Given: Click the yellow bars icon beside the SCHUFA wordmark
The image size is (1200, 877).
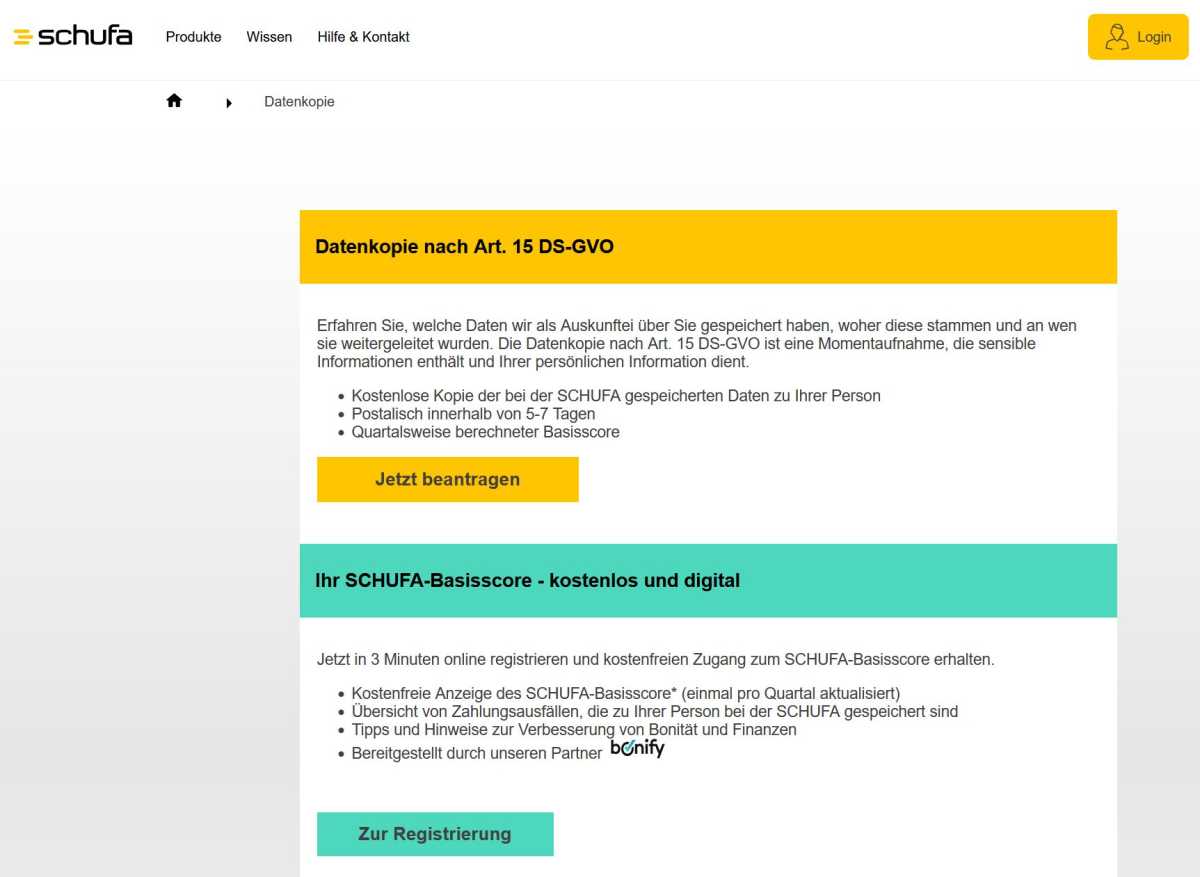Looking at the screenshot, I should [20, 36].
